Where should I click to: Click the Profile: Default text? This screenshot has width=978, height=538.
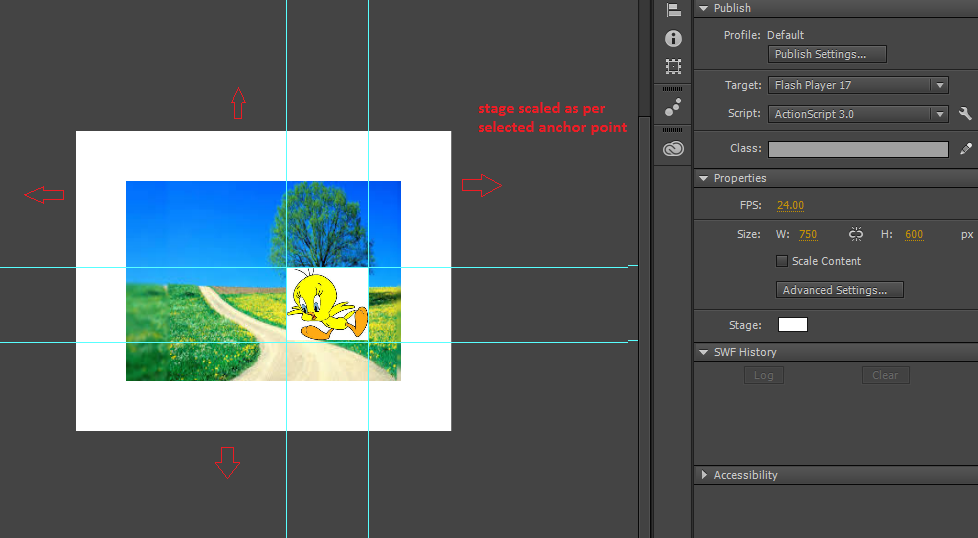pyautogui.click(x=763, y=35)
